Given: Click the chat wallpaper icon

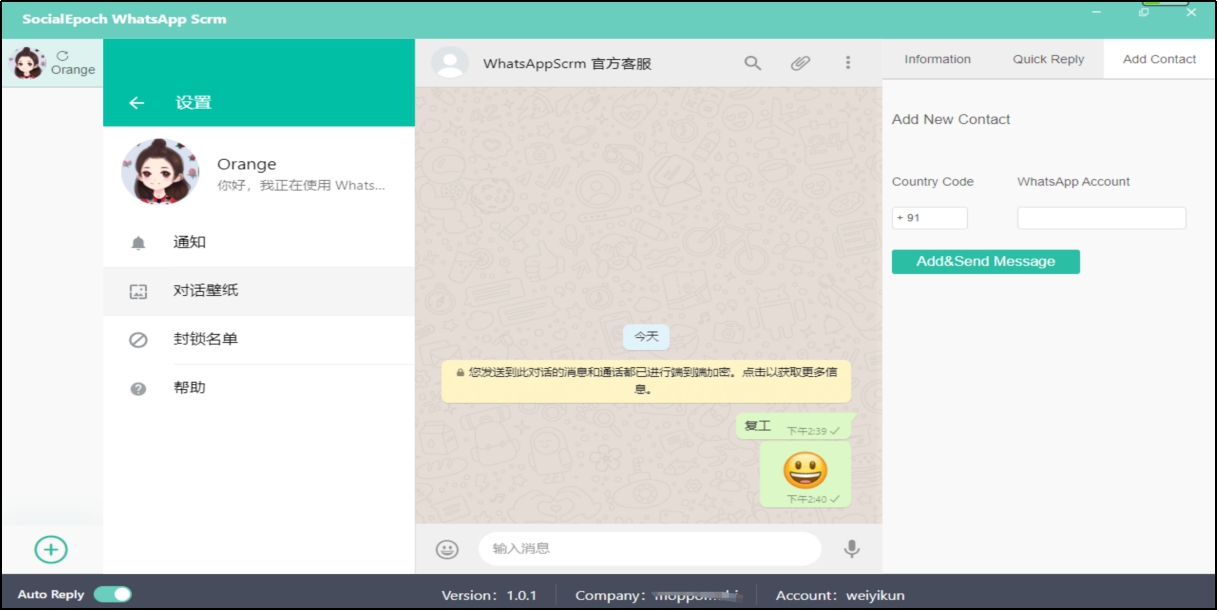Looking at the screenshot, I should (x=138, y=292).
